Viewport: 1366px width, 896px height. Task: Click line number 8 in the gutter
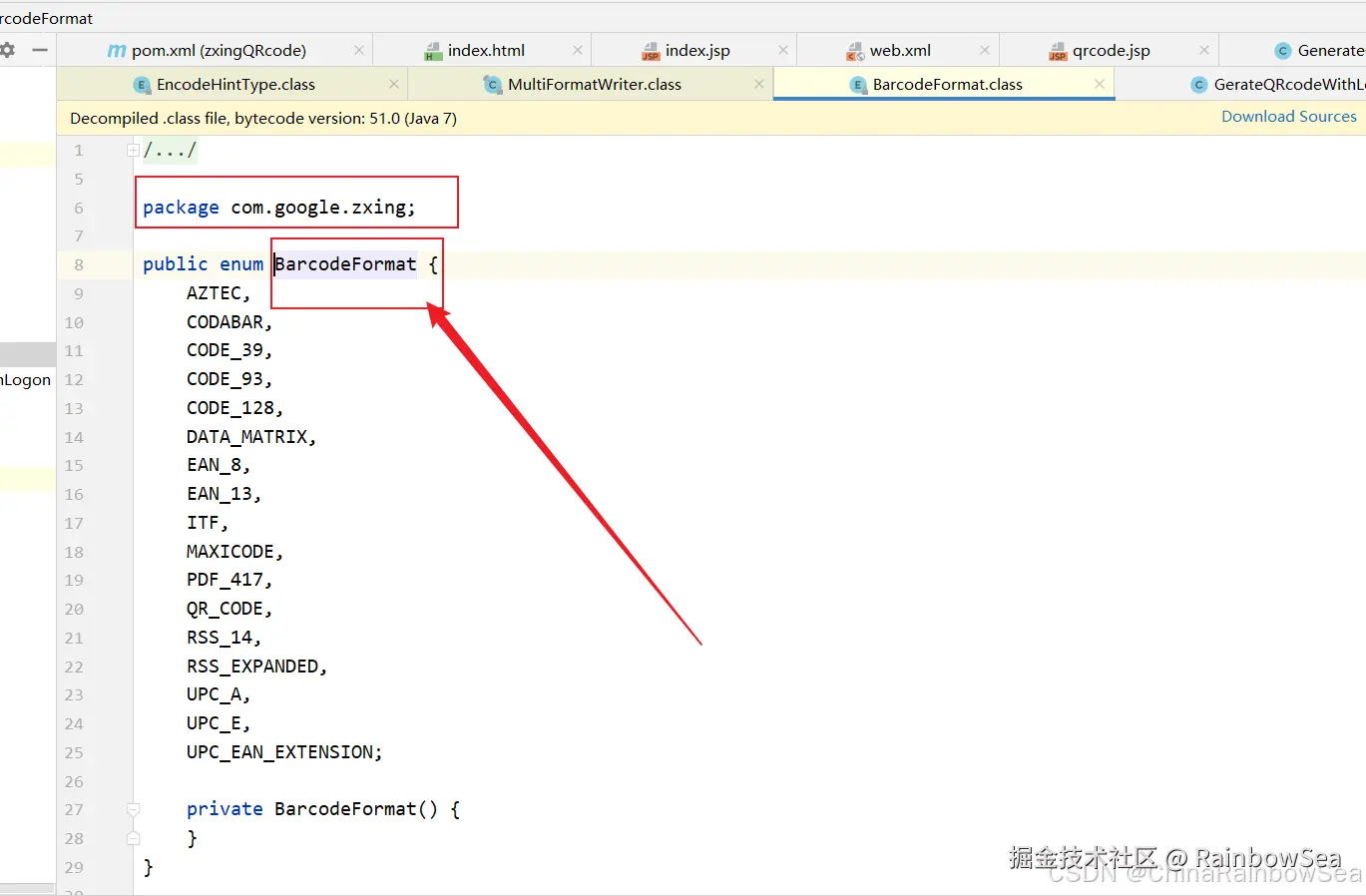[x=78, y=264]
